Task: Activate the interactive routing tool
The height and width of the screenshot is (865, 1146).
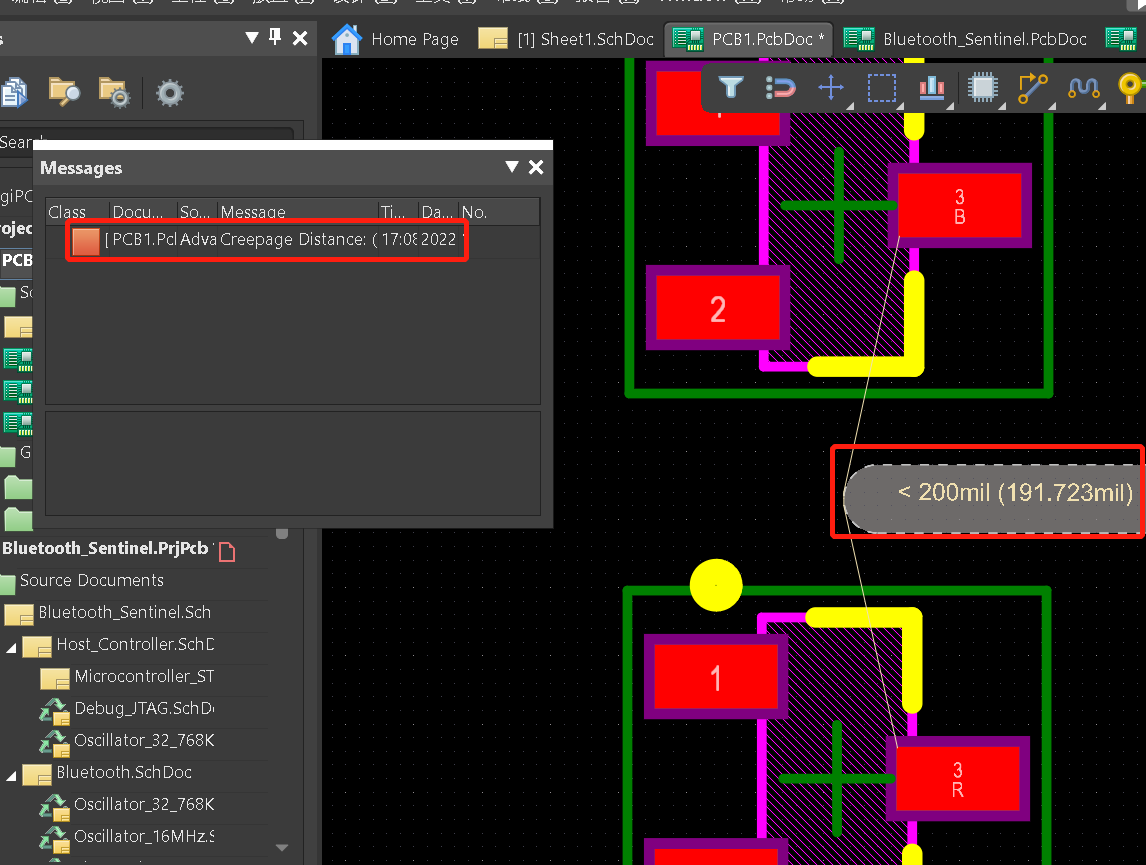Action: (x=1032, y=88)
